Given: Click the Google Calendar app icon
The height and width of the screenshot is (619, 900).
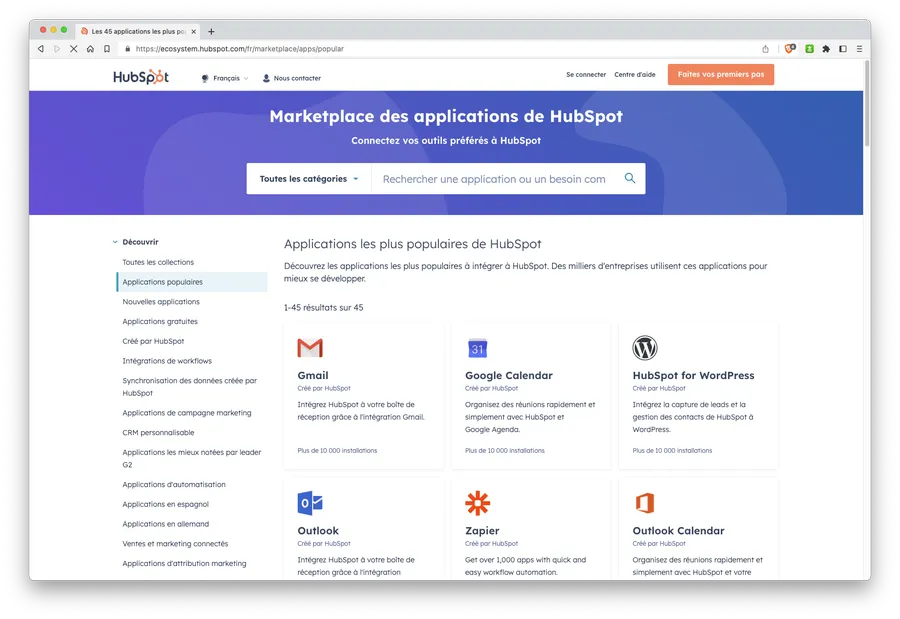Looking at the screenshot, I should 478,348.
